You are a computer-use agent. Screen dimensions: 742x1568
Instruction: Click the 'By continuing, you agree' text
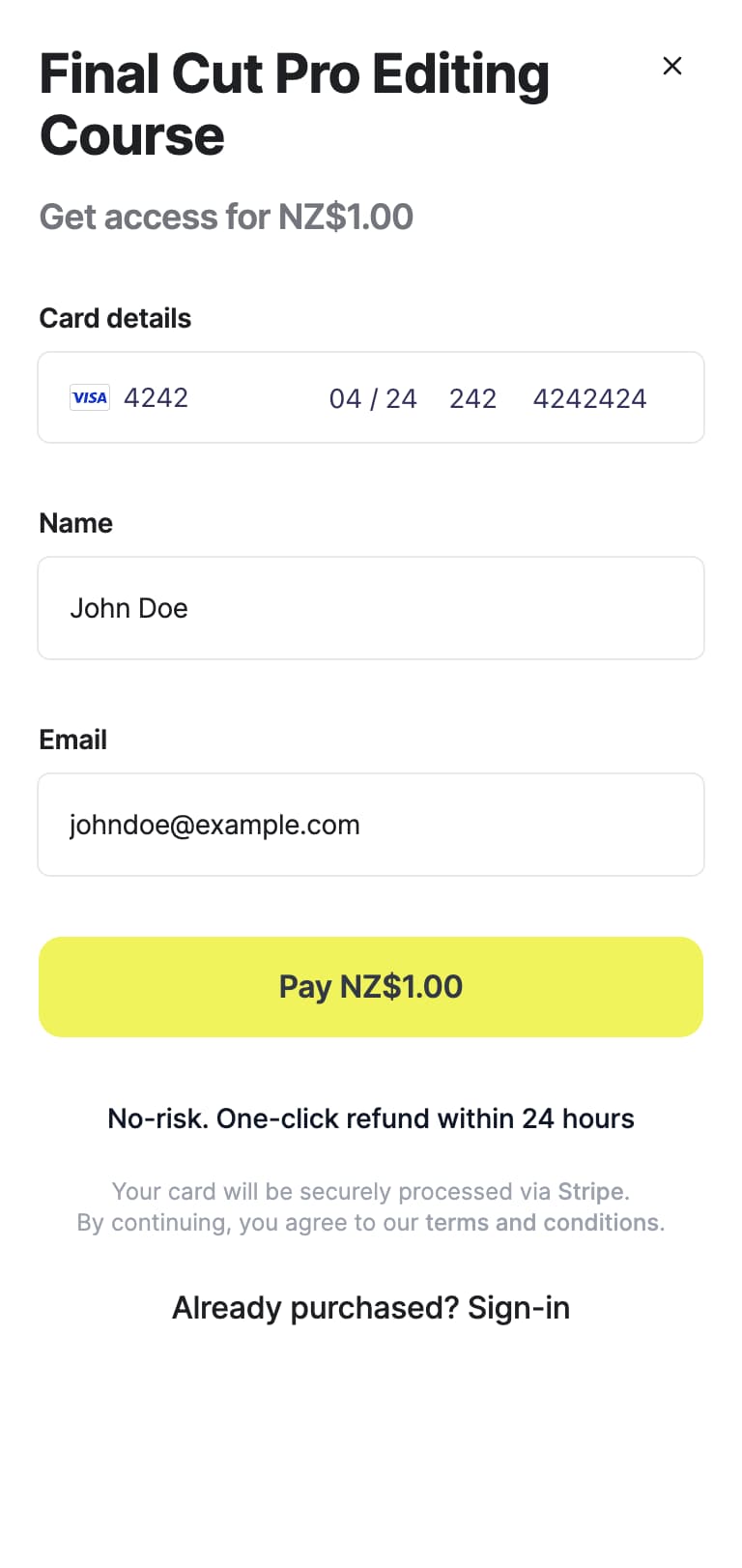point(246,1223)
